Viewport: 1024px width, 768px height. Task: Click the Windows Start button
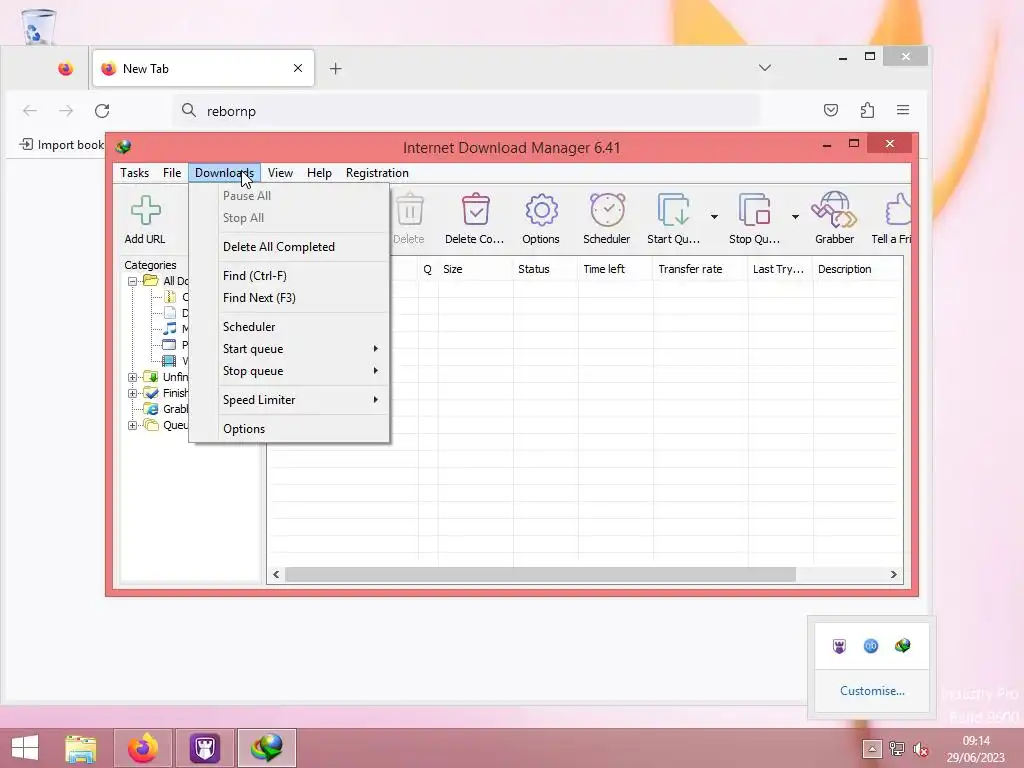click(25, 748)
